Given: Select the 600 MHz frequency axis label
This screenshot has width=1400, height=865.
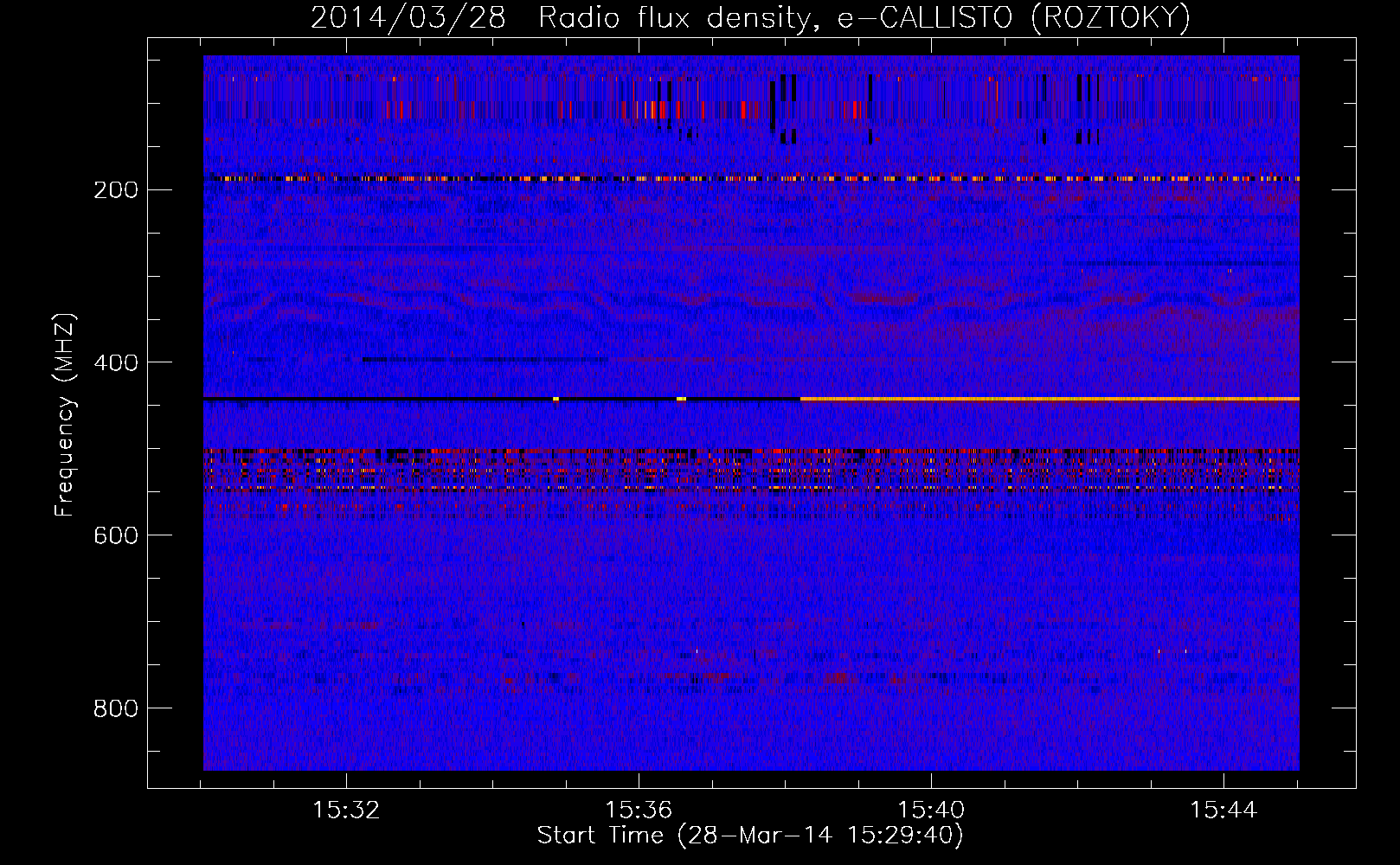Looking at the screenshot, I should point(115,535).
